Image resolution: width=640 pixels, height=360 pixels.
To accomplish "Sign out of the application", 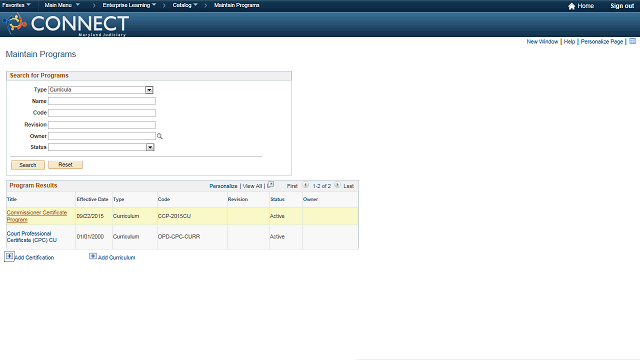I will click(x=622, y=6).
